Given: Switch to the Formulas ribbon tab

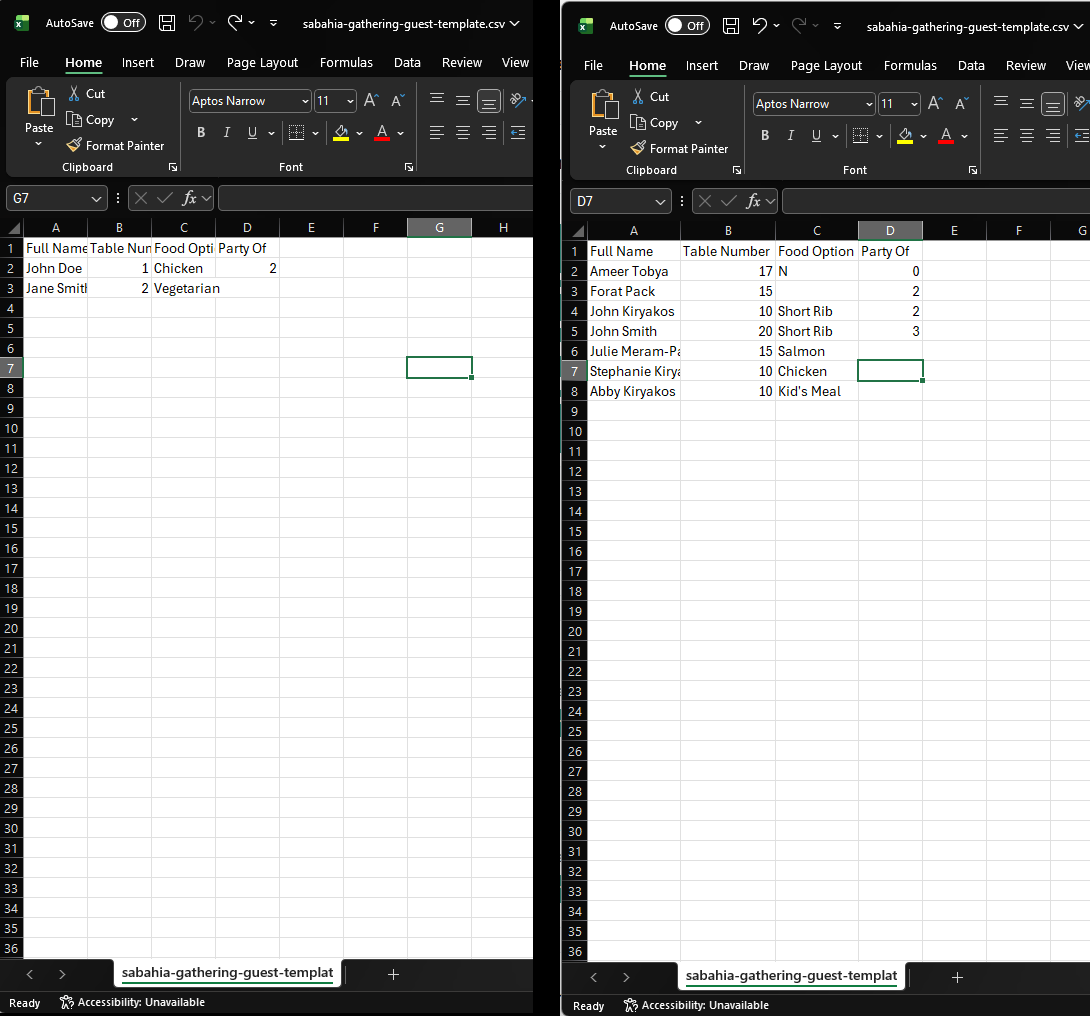Looking at the screenshot, I should (346, 62).
